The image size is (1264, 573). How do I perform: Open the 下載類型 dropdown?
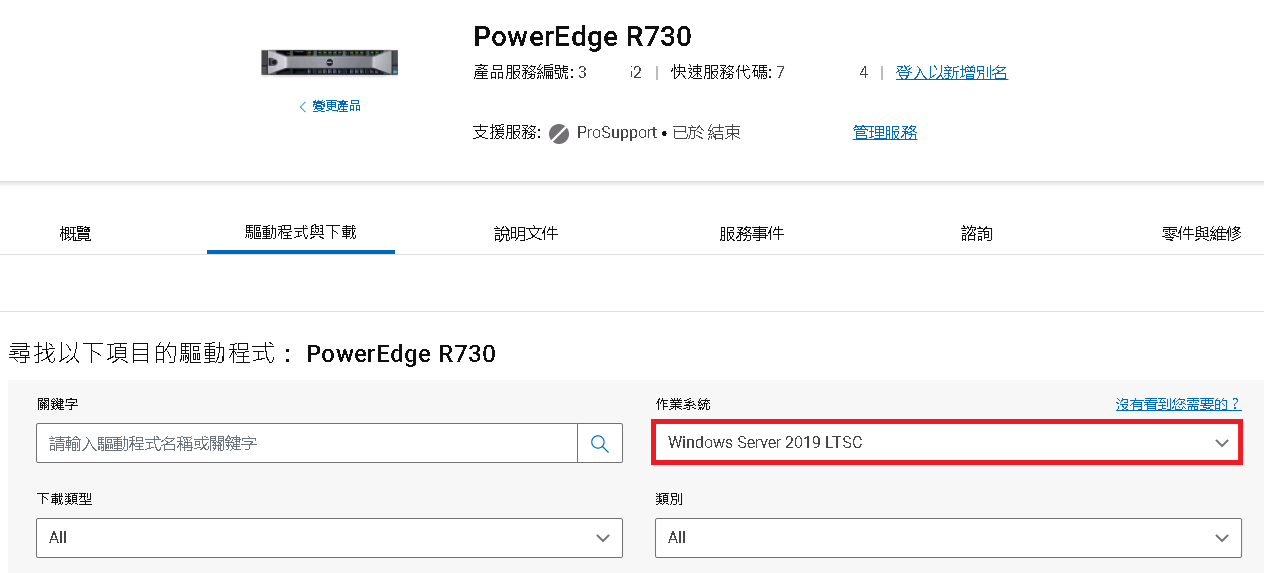coord(329,537)
